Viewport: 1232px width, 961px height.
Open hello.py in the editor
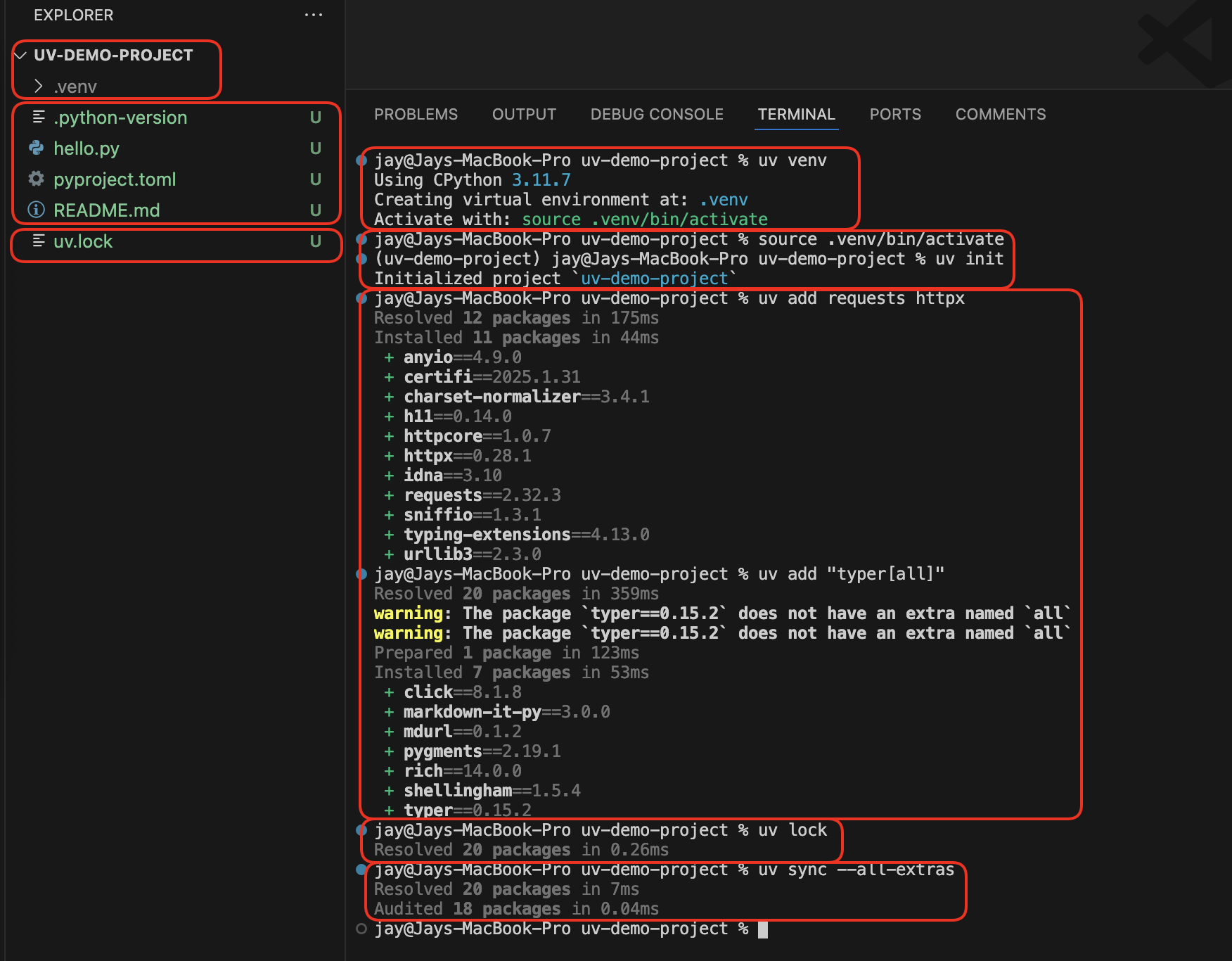point(86,148)
